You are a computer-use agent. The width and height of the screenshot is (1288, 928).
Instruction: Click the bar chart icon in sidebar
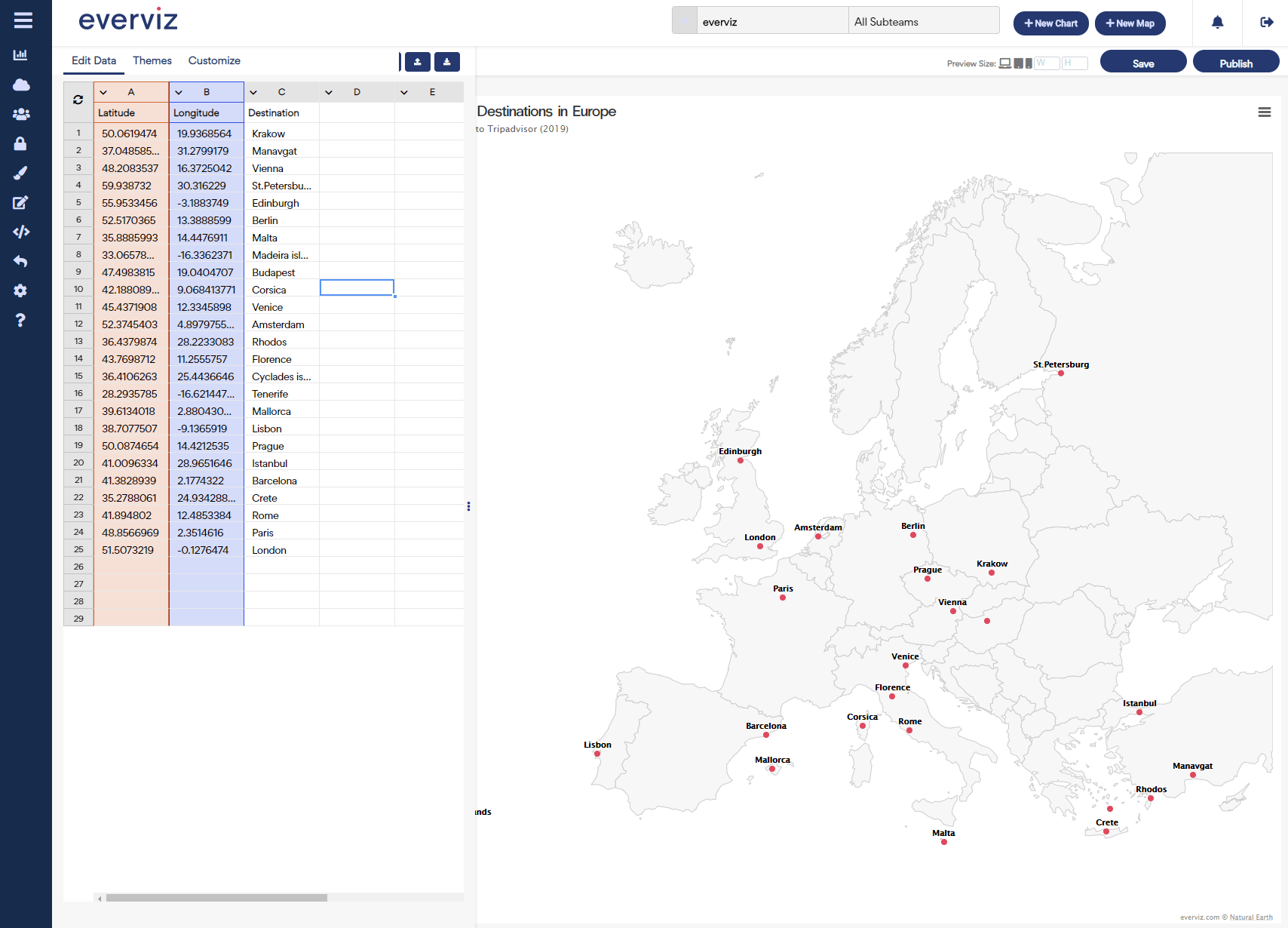click(20, 54)
